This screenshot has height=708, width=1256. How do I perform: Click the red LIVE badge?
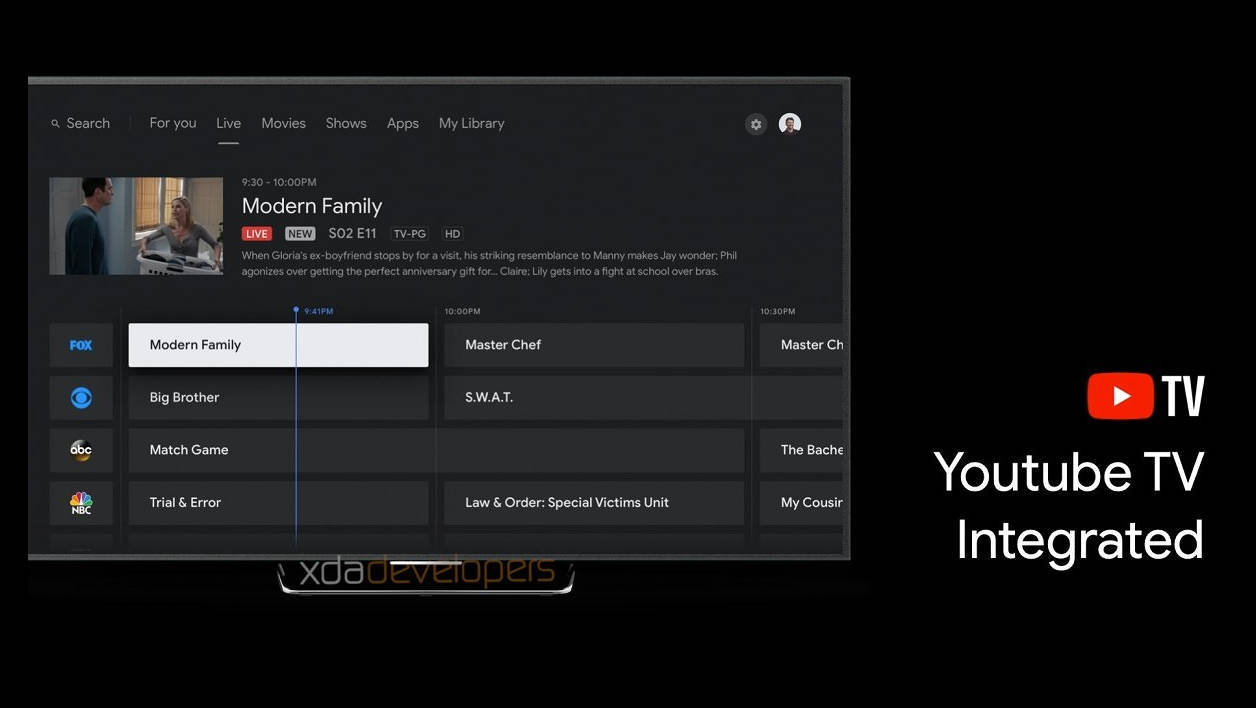(257, 234)
